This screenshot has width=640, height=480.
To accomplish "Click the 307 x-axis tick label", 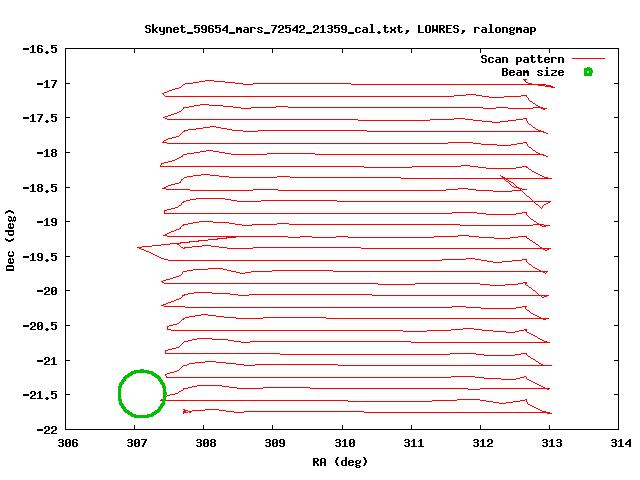I will 137,443.
